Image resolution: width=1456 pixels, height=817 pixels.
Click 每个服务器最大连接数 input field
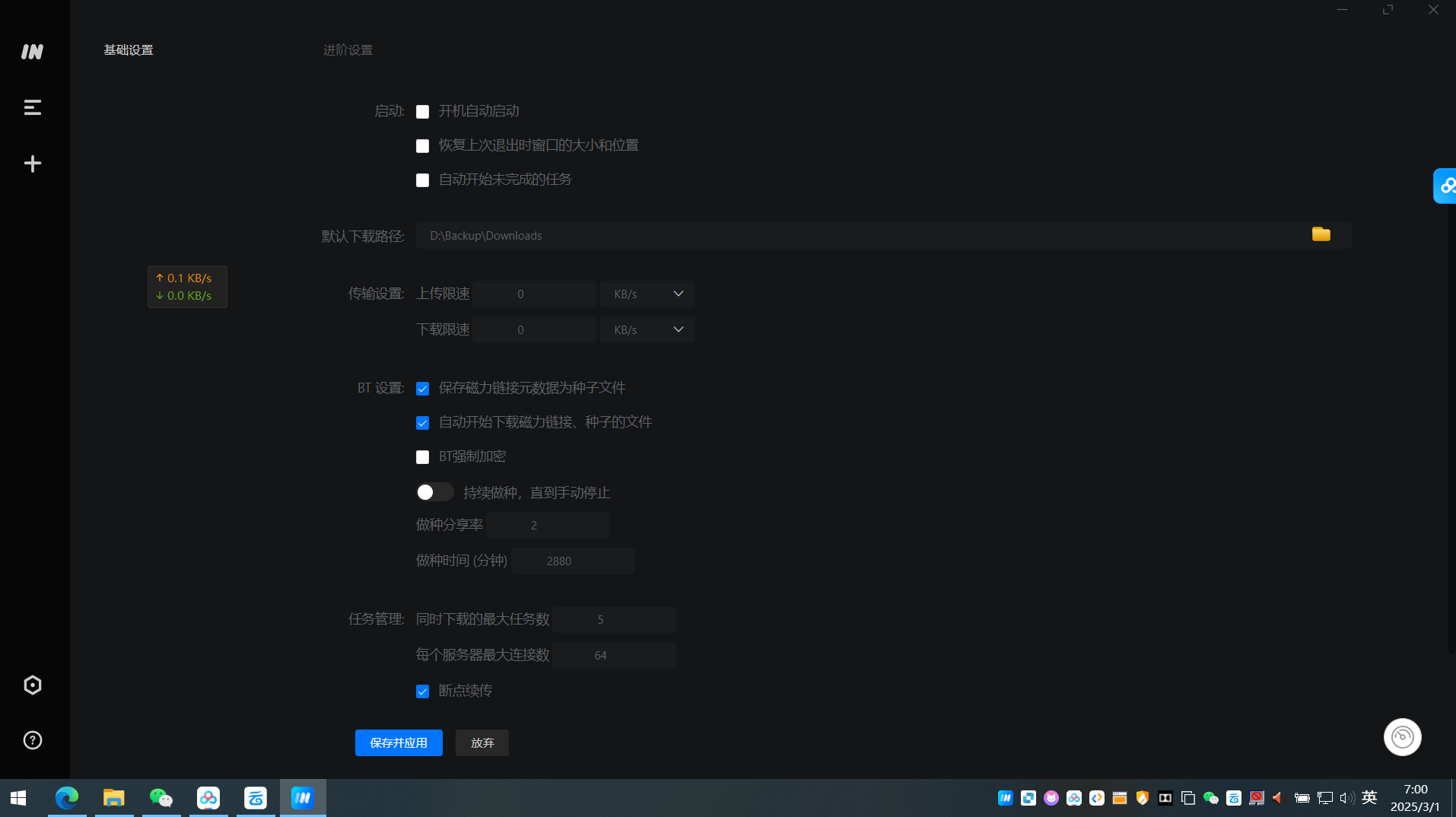coord(614,655)
